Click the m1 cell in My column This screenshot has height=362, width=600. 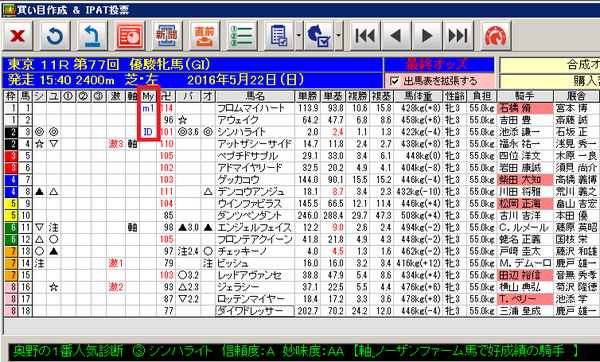click(x=148, y=108)
